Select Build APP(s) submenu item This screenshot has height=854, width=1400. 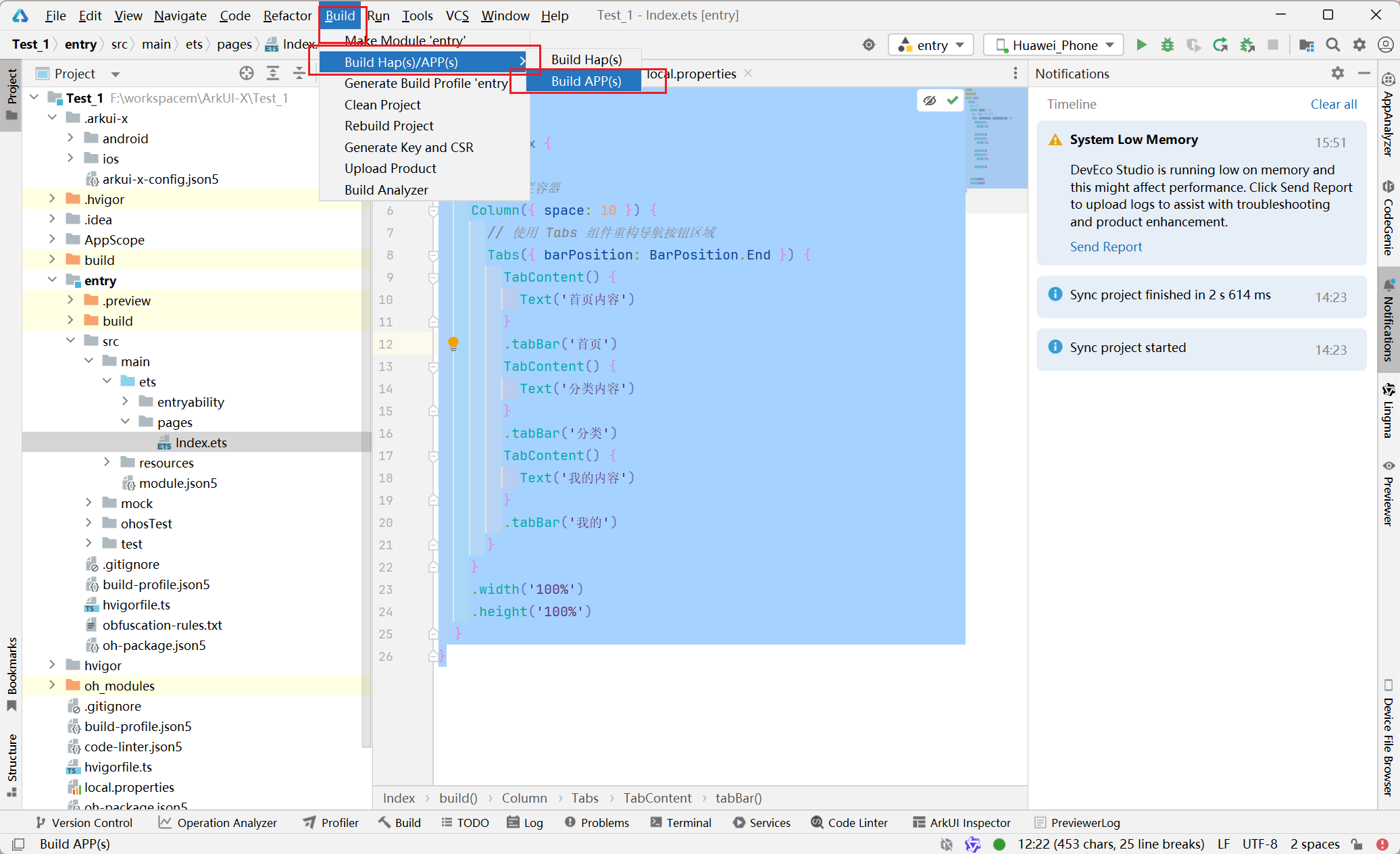(x=586, y=81)
